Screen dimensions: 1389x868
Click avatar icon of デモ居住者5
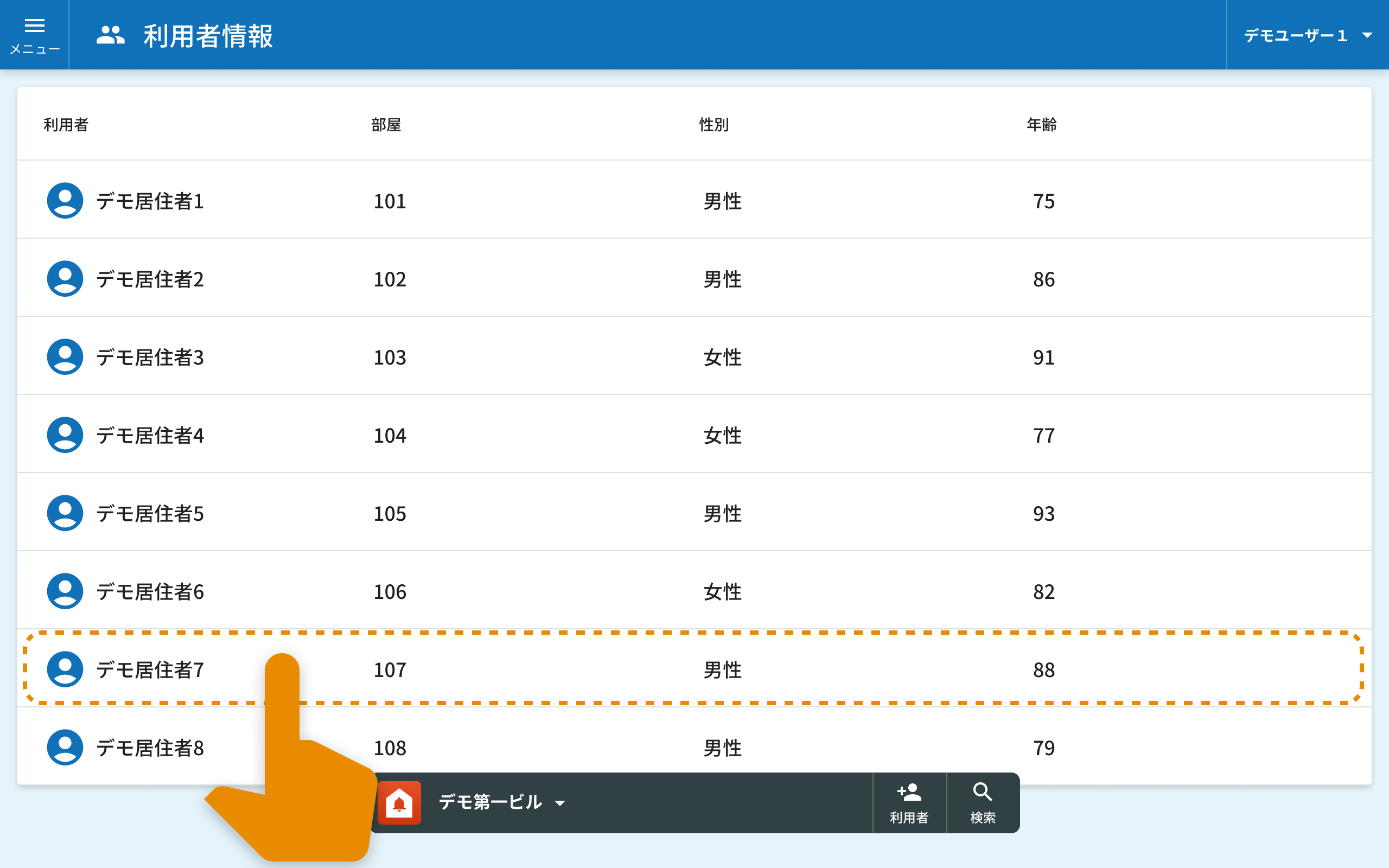(x=65, y=513)
